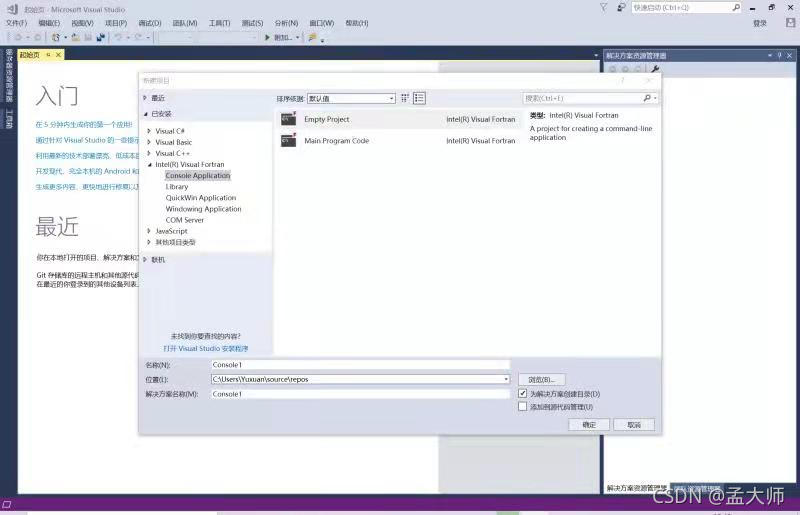Pin the Solution Explorer panel

[x=780, y=55]
